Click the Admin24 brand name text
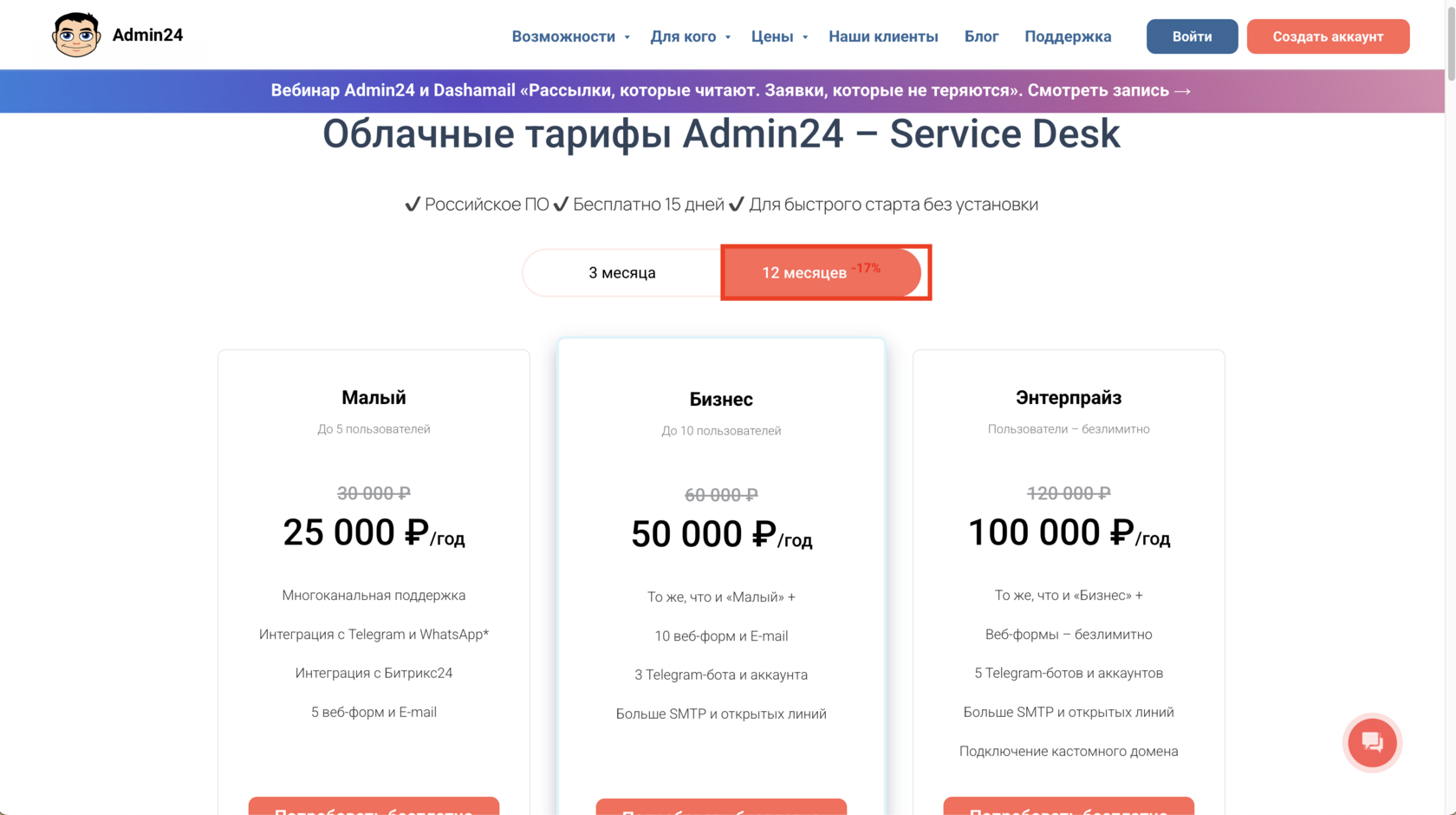Screen dimensions: 1456x815 147,35
